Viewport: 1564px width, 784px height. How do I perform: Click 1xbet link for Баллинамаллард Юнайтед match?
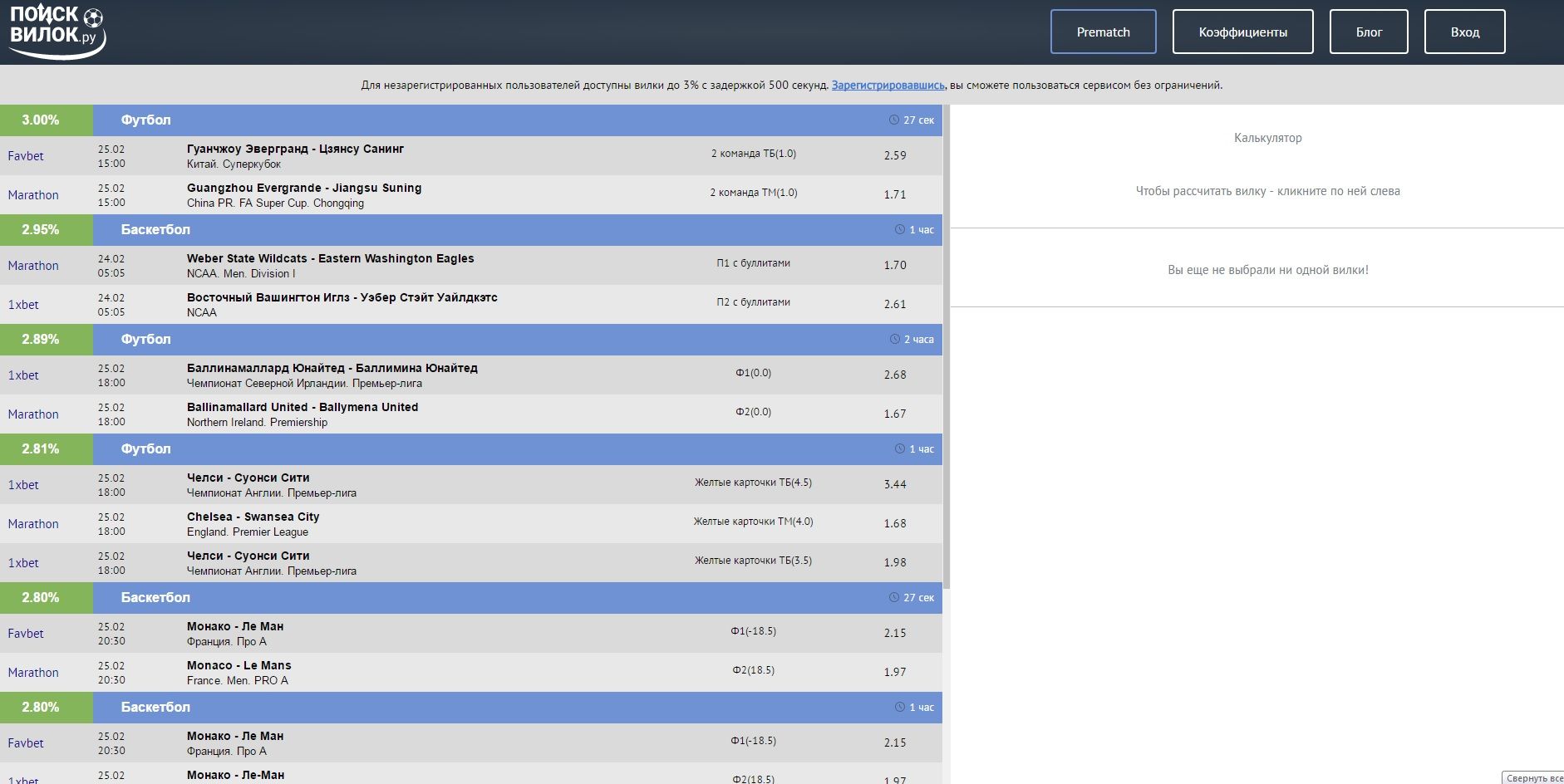point(23,375)
